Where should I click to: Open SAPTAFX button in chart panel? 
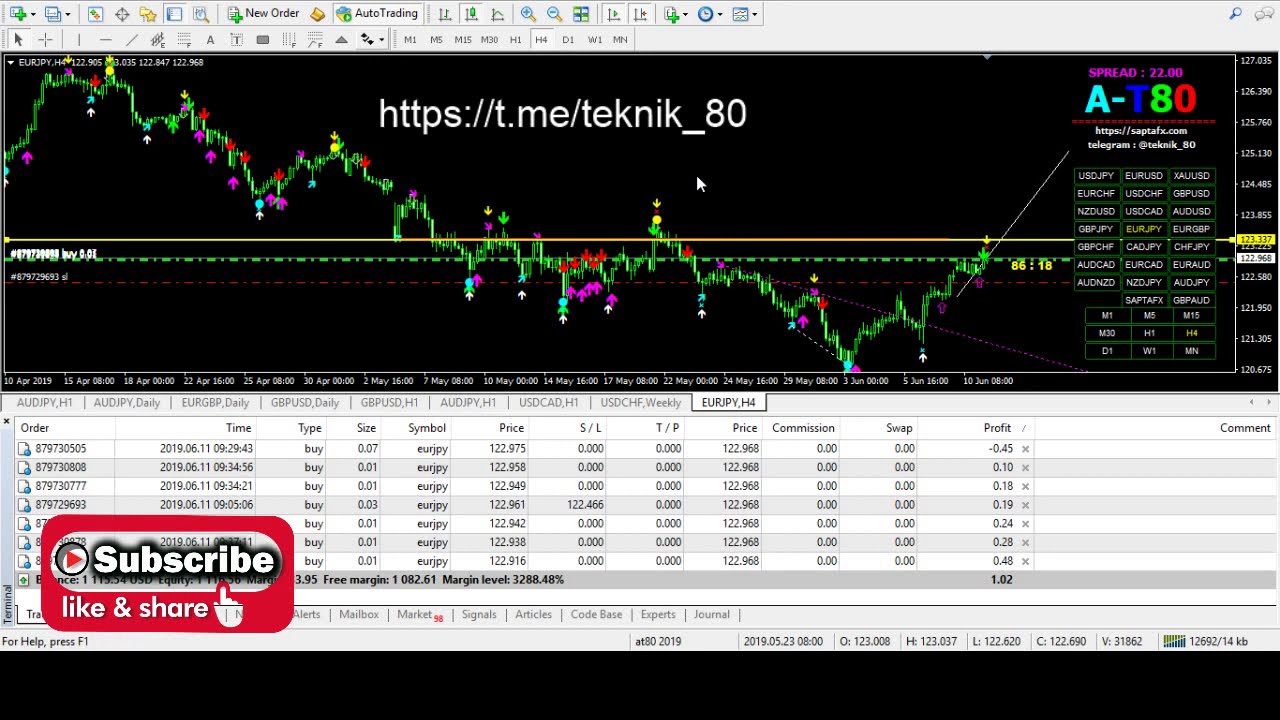(x=1144, y=300)
